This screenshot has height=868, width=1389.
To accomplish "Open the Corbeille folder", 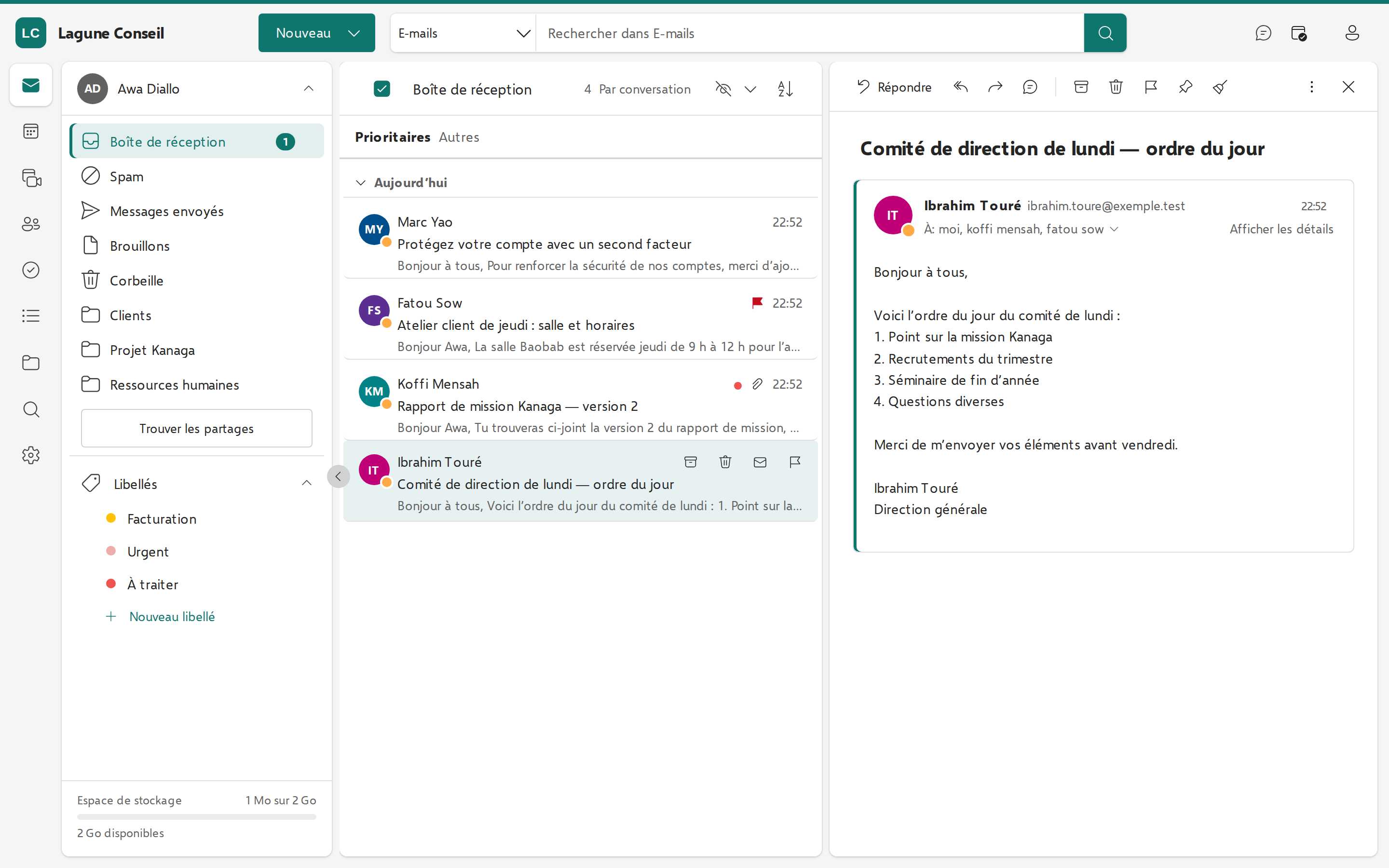I will 197,280.
